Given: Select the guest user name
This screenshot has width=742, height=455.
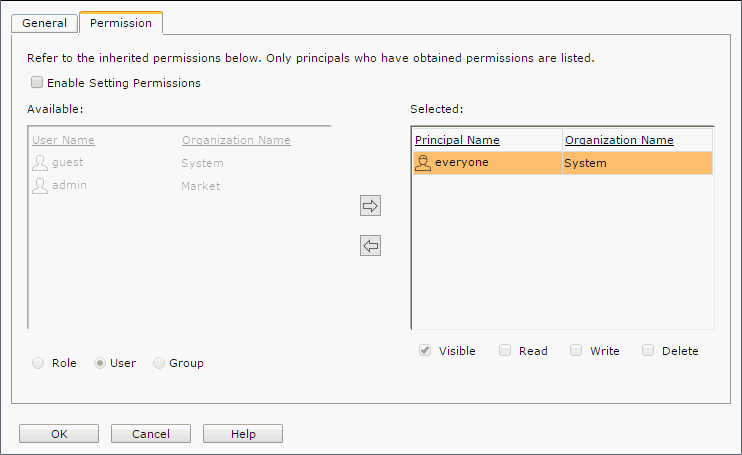Looking at the screenshot, I should pos(68,162).
